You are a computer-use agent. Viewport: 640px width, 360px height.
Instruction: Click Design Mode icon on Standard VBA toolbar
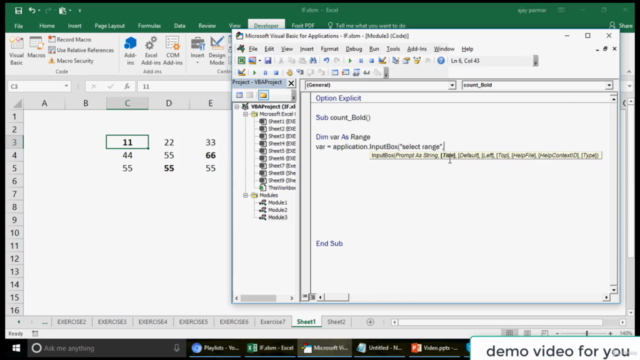[382, 61]
